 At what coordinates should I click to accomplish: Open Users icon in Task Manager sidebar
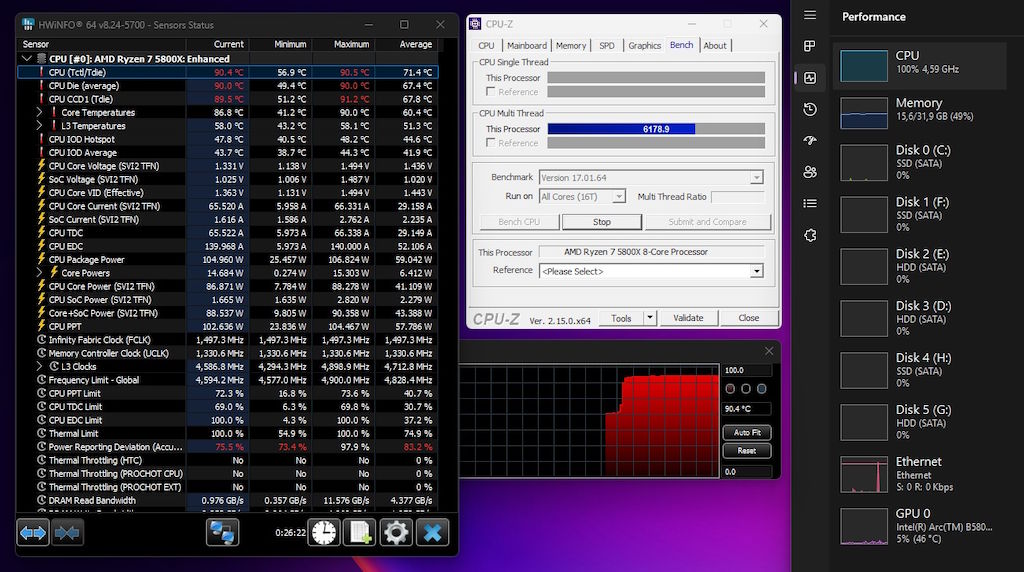[810, 172]
